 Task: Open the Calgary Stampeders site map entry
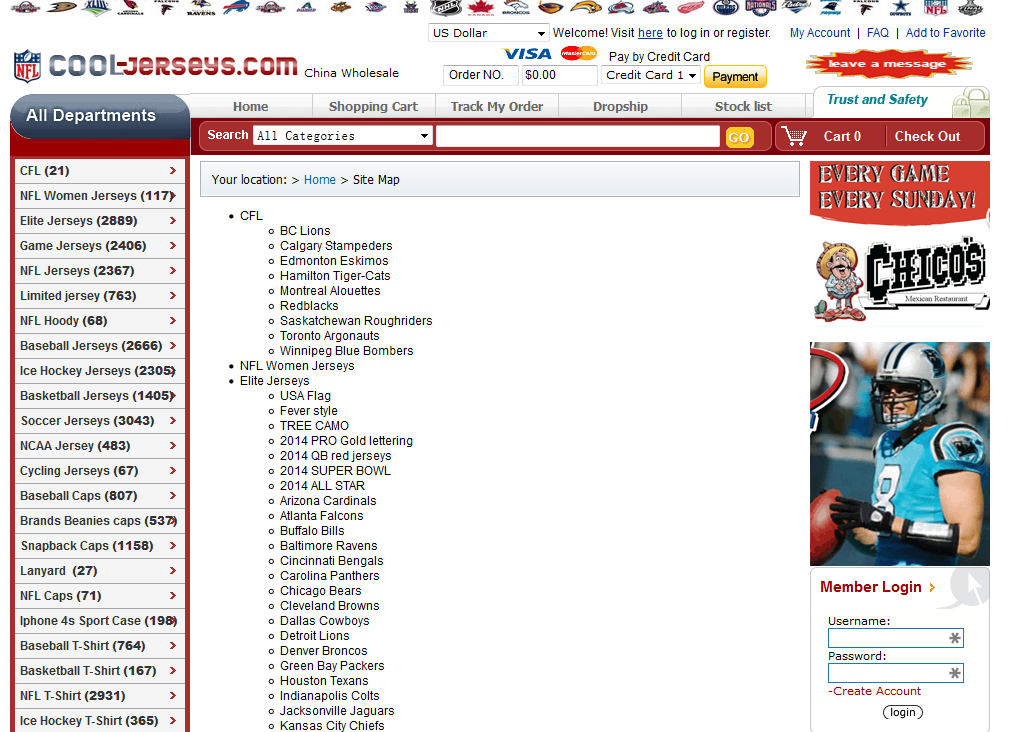coord(336,246)
